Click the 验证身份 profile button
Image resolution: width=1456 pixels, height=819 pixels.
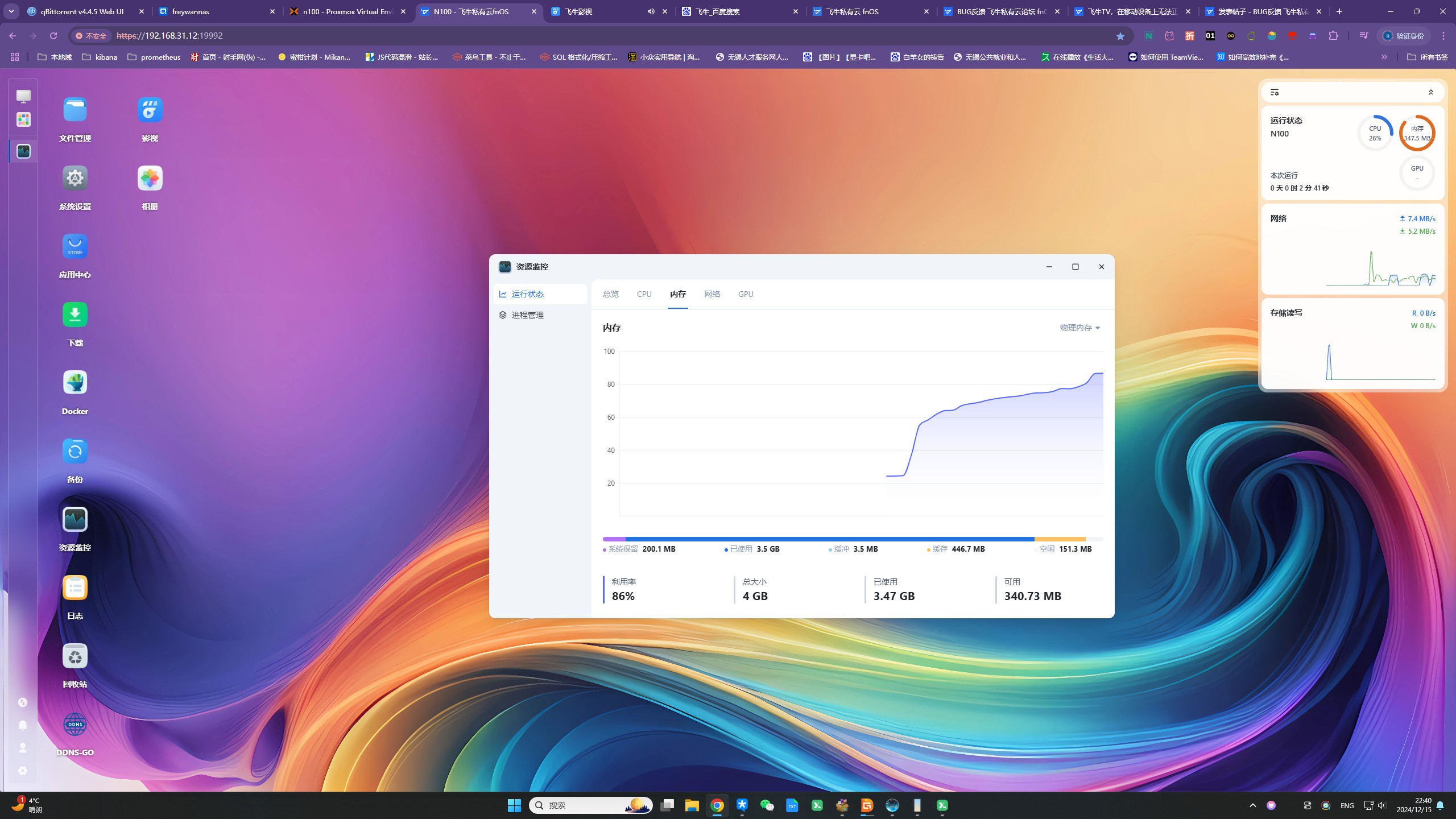click(1404, 36)
